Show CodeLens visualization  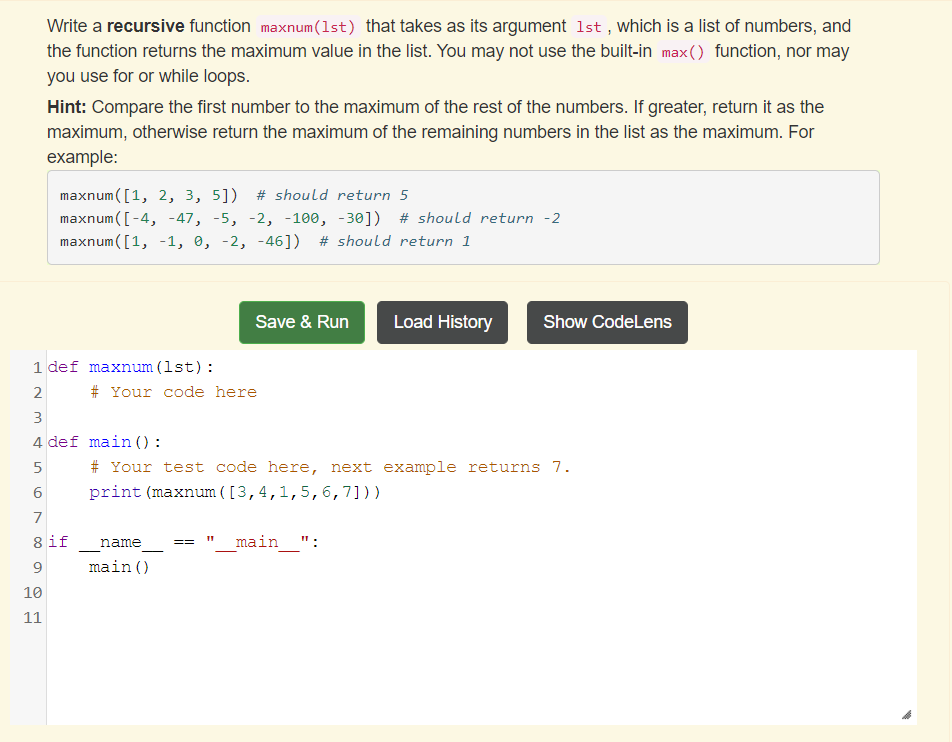607,322
